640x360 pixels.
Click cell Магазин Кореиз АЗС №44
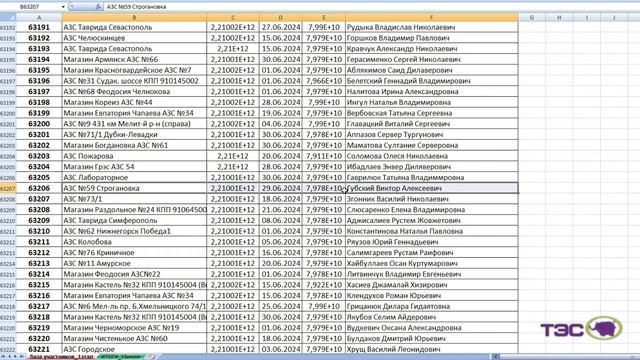(x=134, y=102)
